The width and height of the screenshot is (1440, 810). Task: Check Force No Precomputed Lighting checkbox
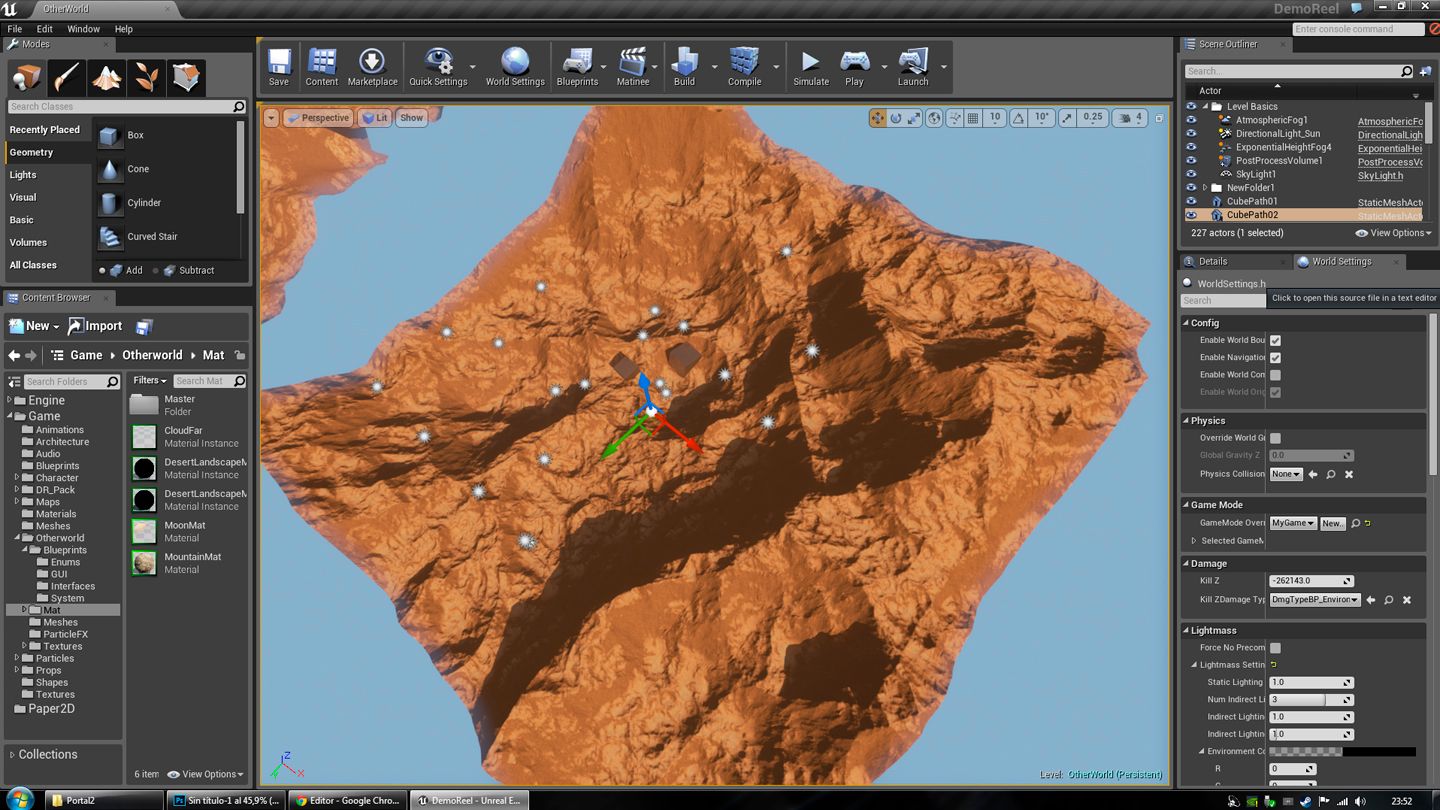[1275, 648]
